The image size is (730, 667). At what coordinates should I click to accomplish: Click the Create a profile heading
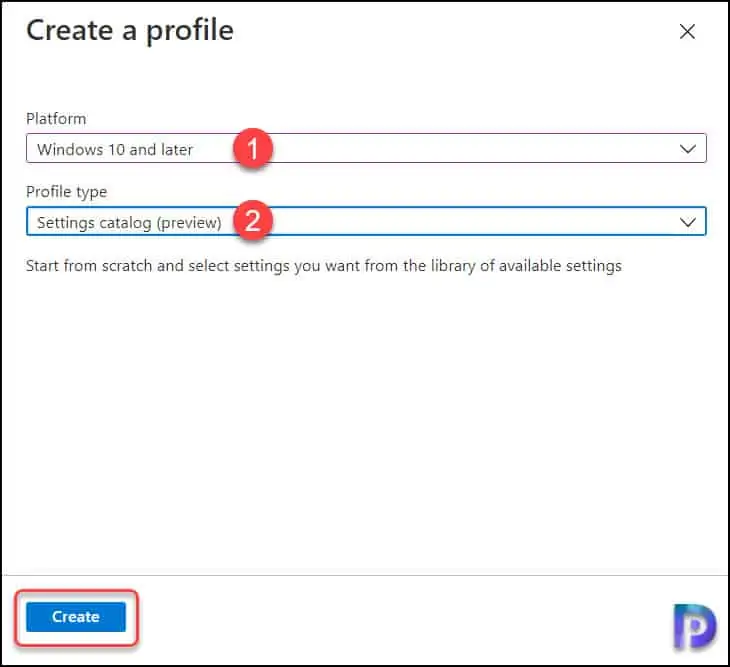pos(130,31)
